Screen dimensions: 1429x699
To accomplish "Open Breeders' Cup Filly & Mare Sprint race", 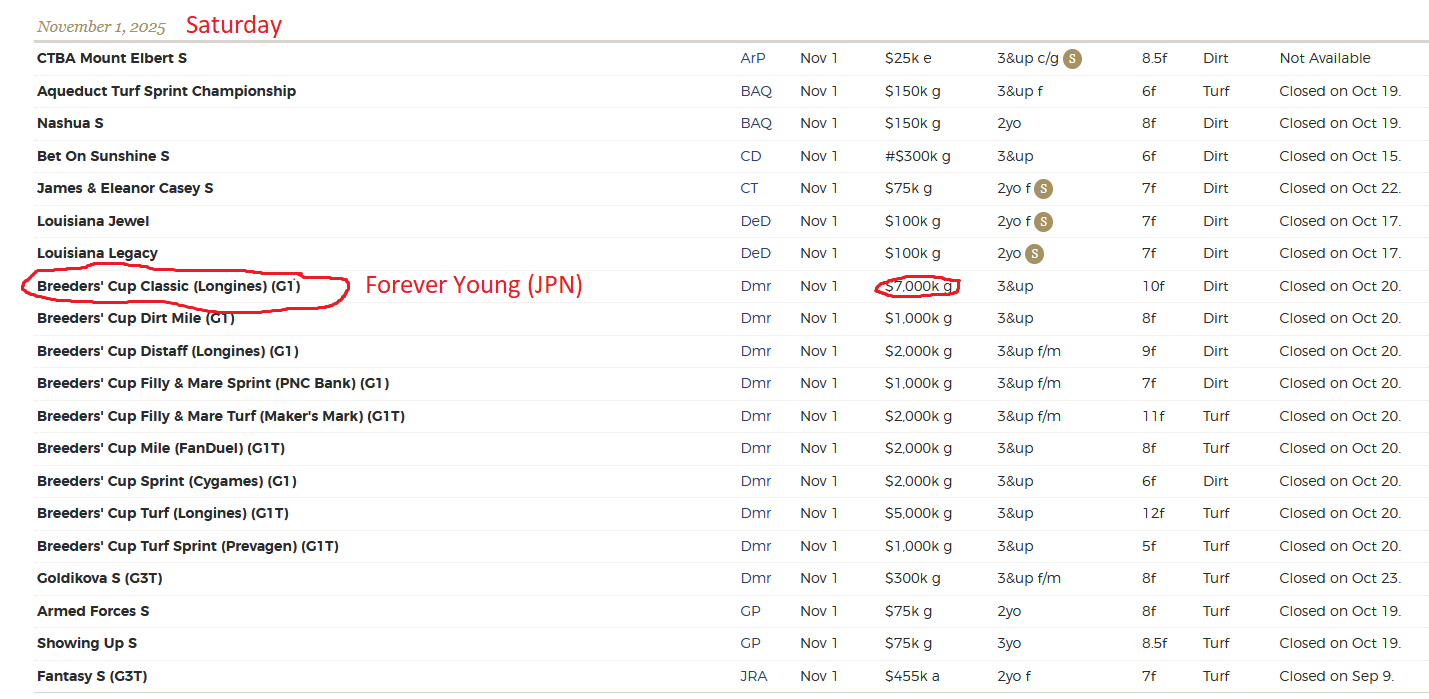I will coord(213,383).
